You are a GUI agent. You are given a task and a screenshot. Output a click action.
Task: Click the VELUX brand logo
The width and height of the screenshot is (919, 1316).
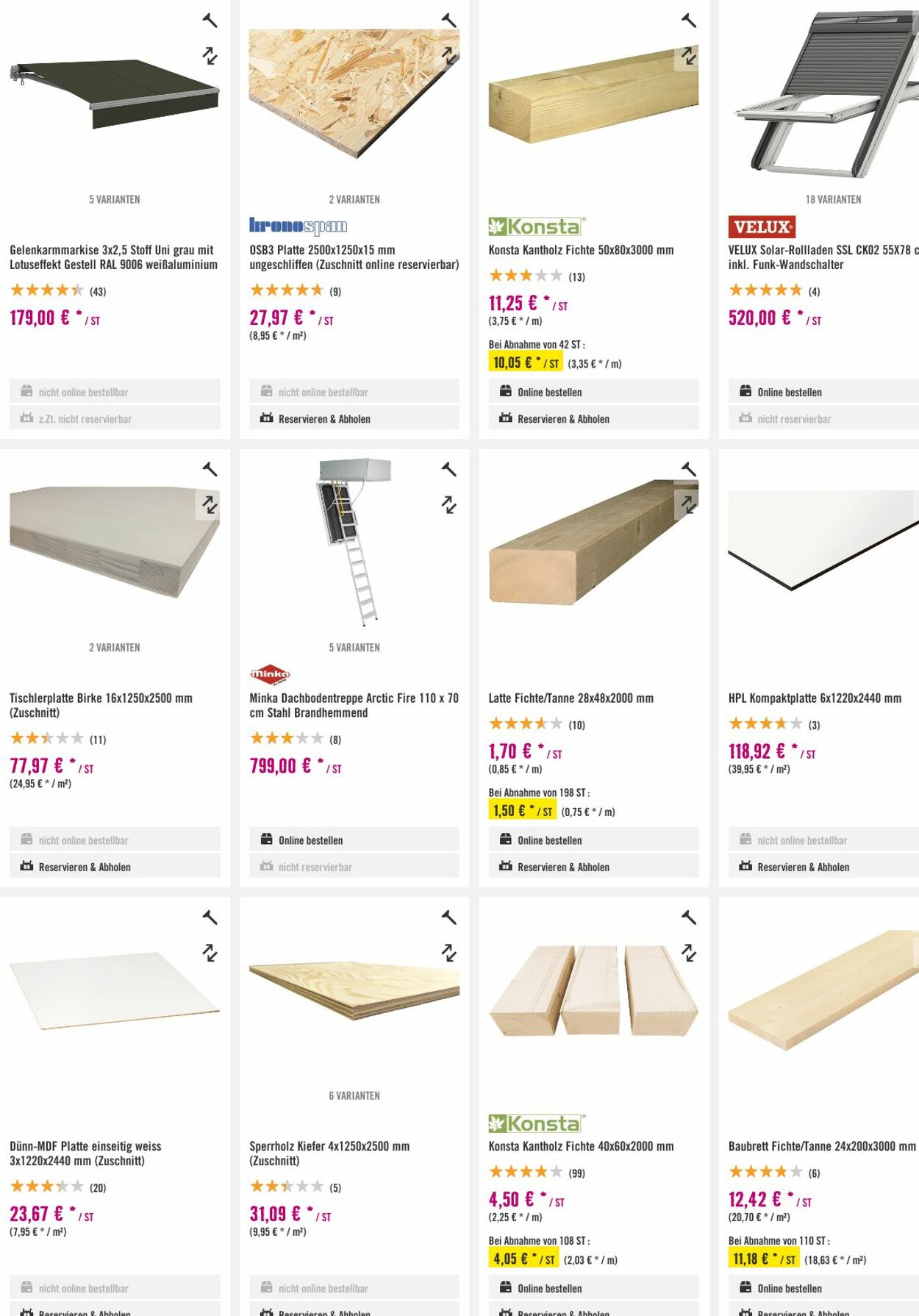(761, 228)
